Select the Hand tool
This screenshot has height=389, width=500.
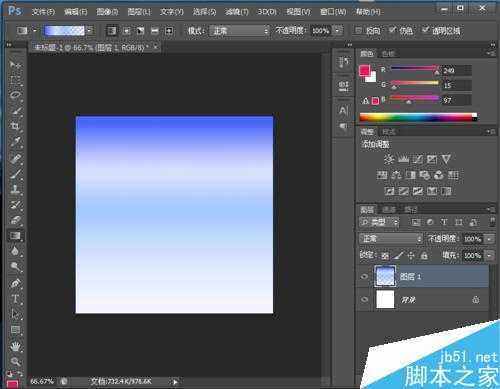15,346
